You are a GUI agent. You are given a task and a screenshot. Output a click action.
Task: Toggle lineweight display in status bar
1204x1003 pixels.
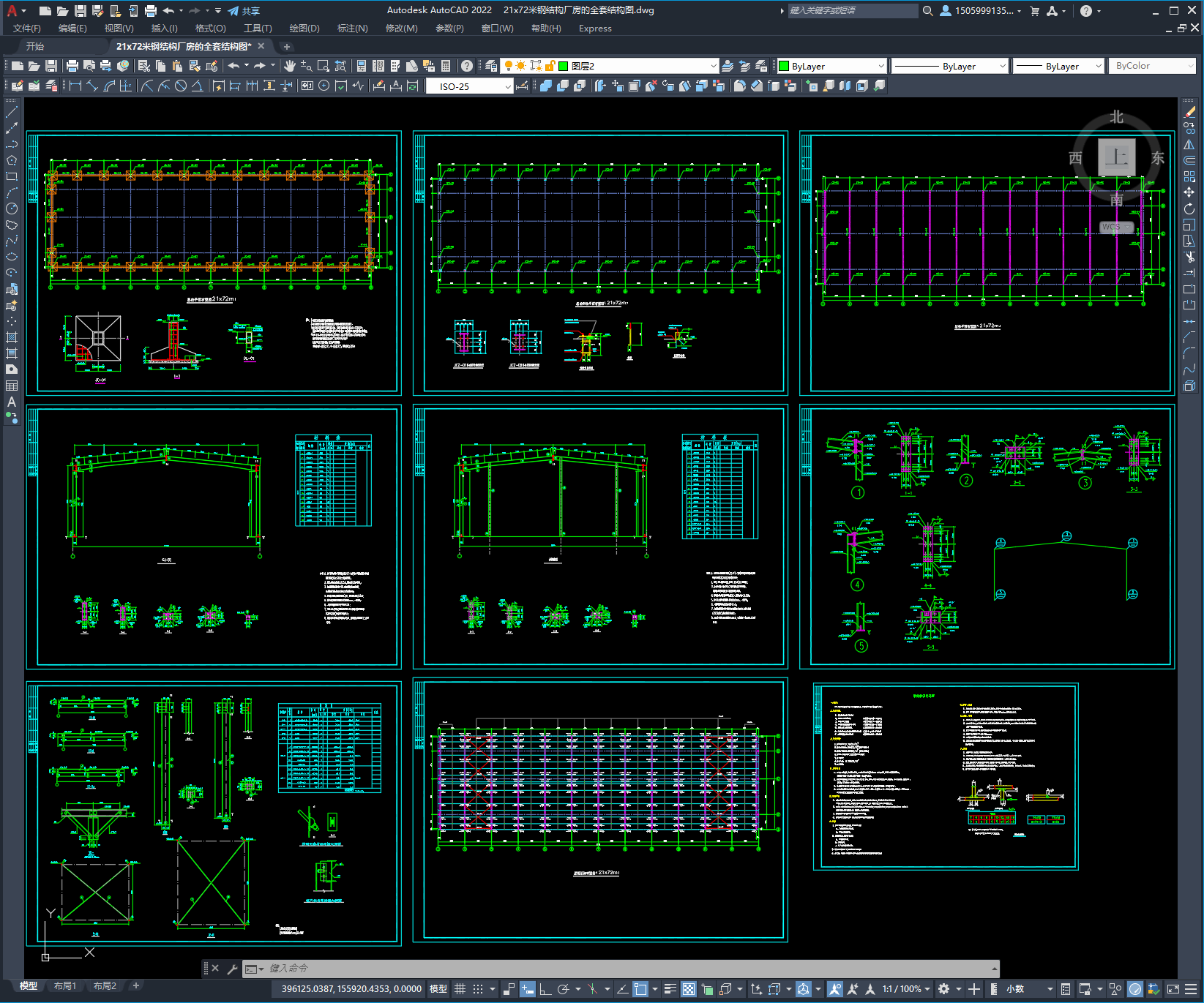670,989
